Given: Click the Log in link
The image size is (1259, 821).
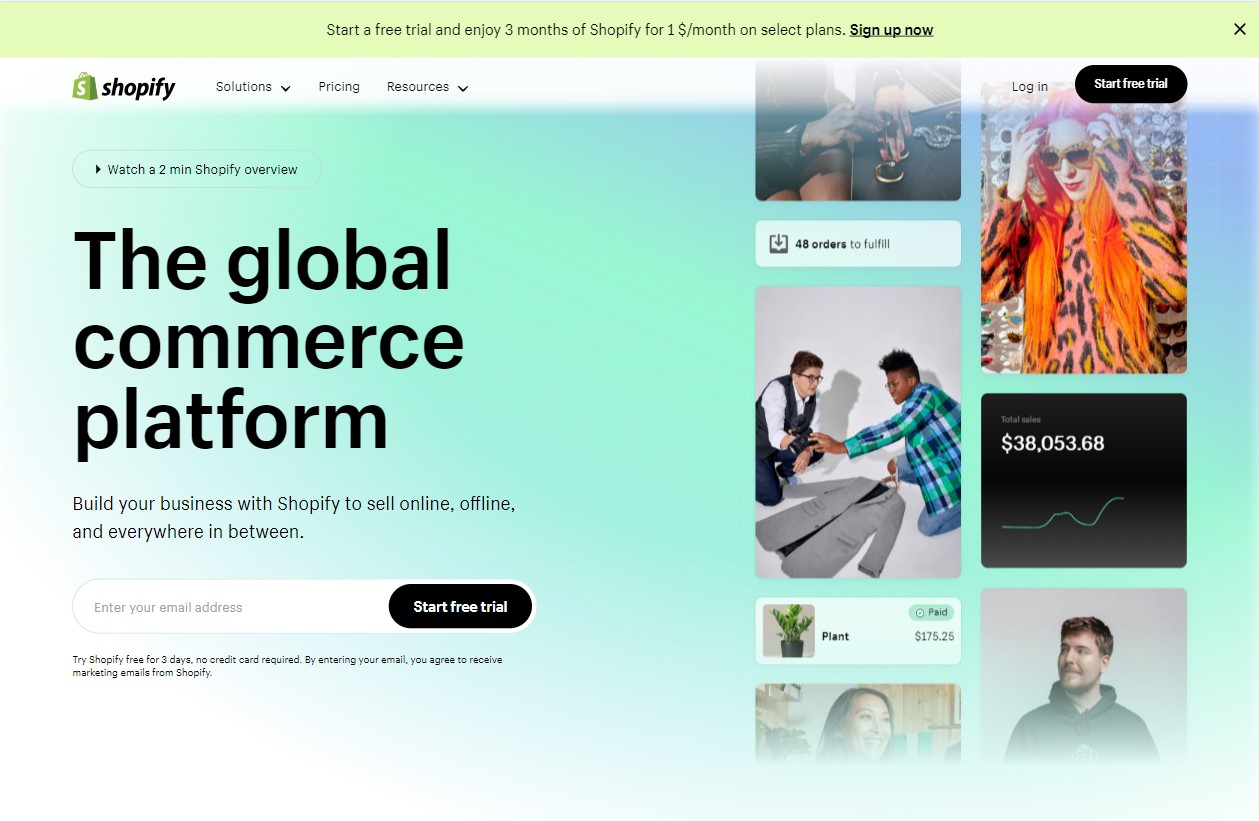Looking at the screenshot, I should (x=1030, y=87).
